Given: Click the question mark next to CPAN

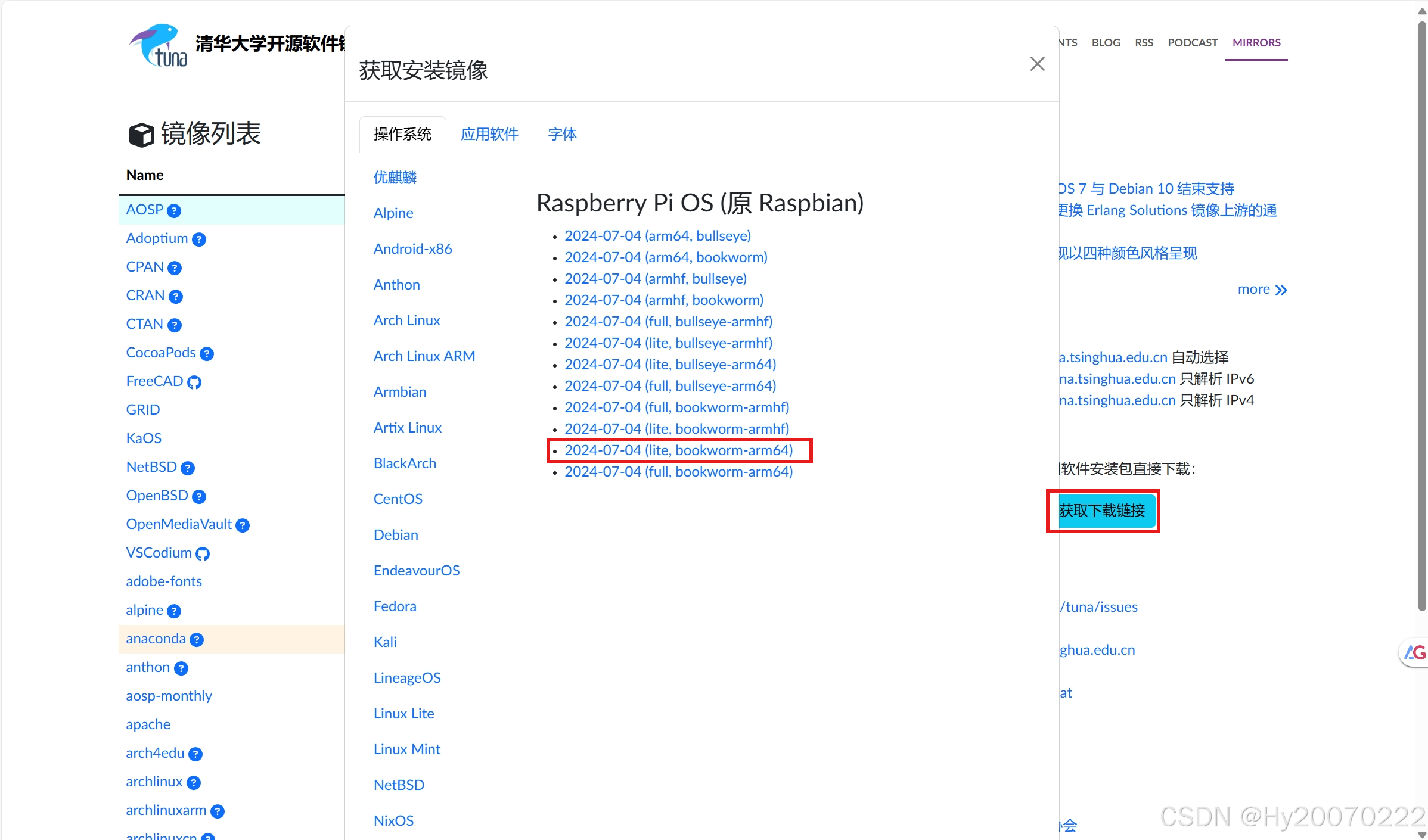Looking at the screenshot, I should click(175, 268).
